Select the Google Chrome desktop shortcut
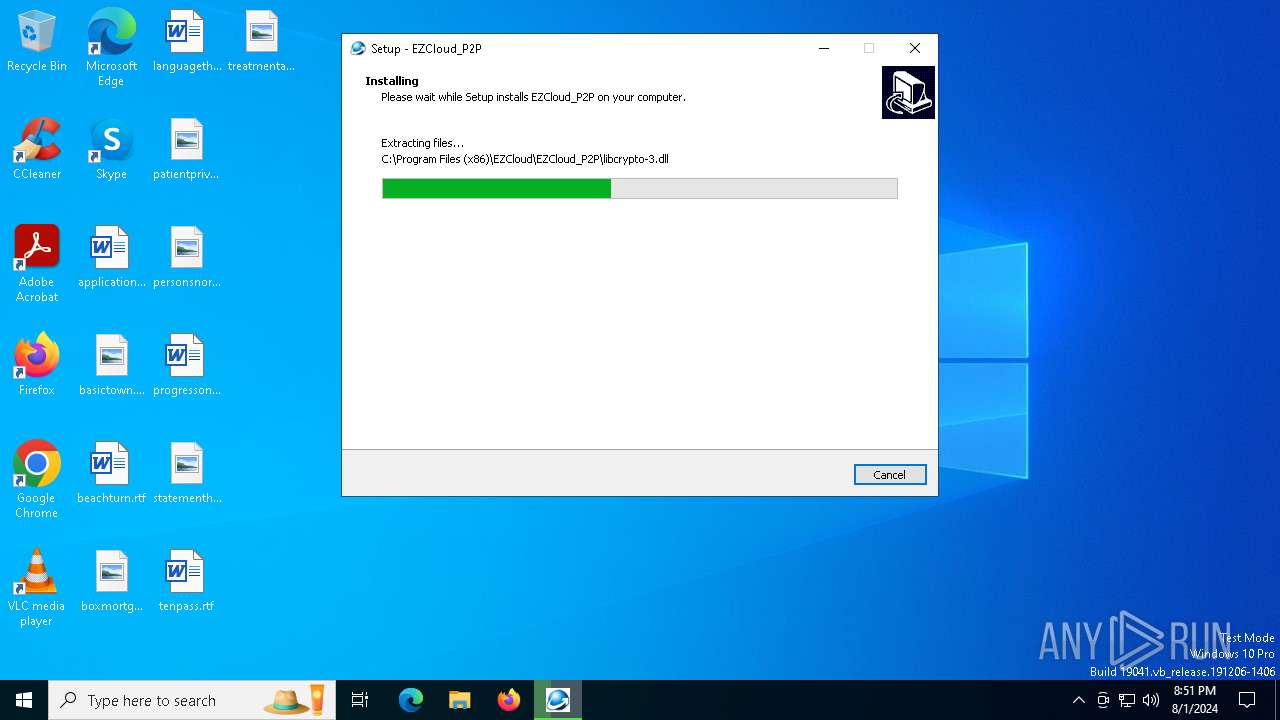Image resolution: width=1280 pixels, height=720 pixels. (x=37, y=480)
